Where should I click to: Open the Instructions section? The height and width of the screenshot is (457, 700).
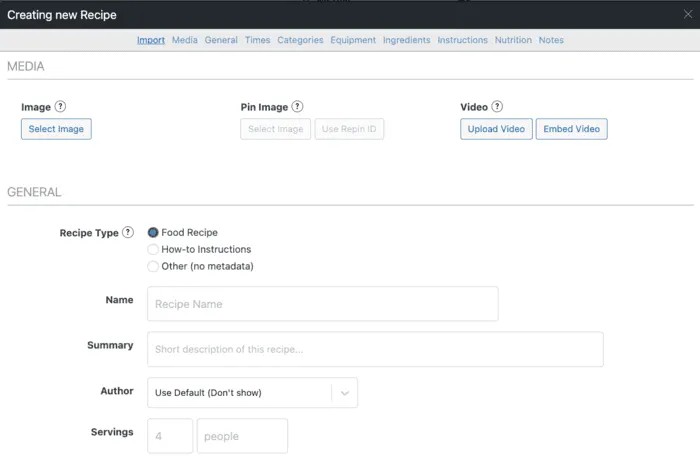[x=462, y=40]
